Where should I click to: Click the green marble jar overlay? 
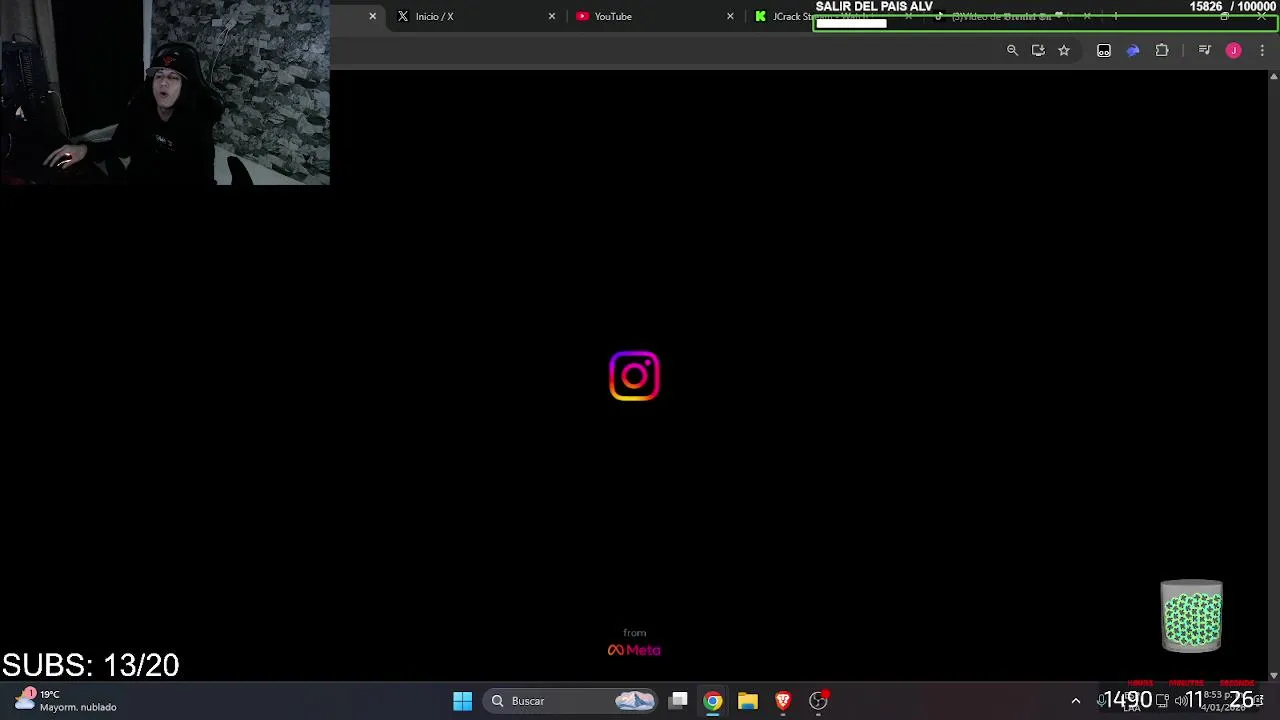[1191, 616]
